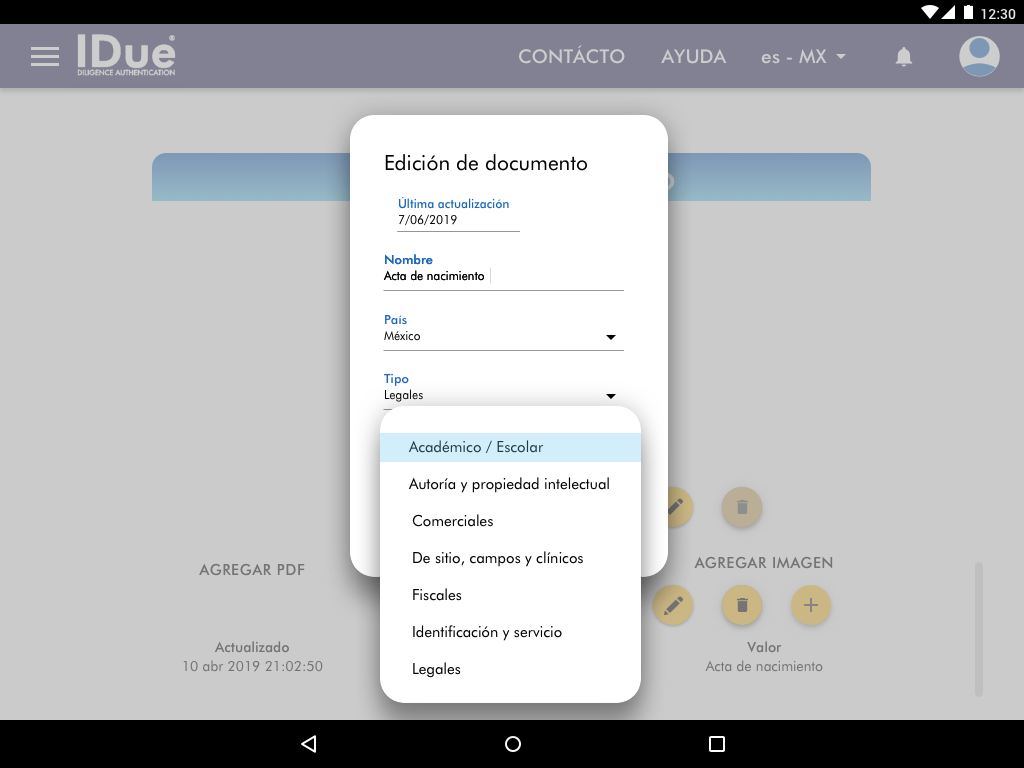
Task: Tap the Android home circle button
Action: coord(513,744)
